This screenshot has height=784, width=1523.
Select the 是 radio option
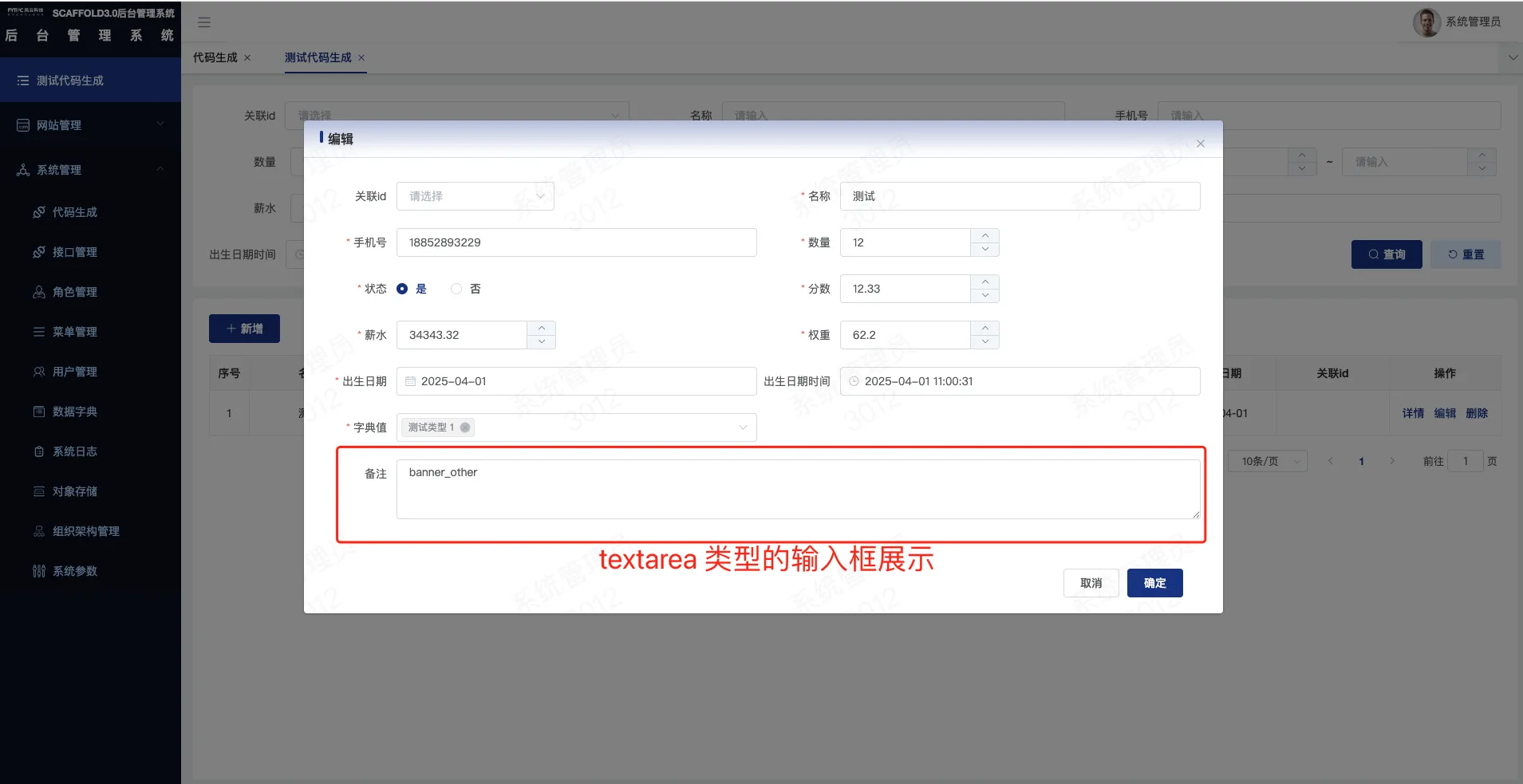402,289
